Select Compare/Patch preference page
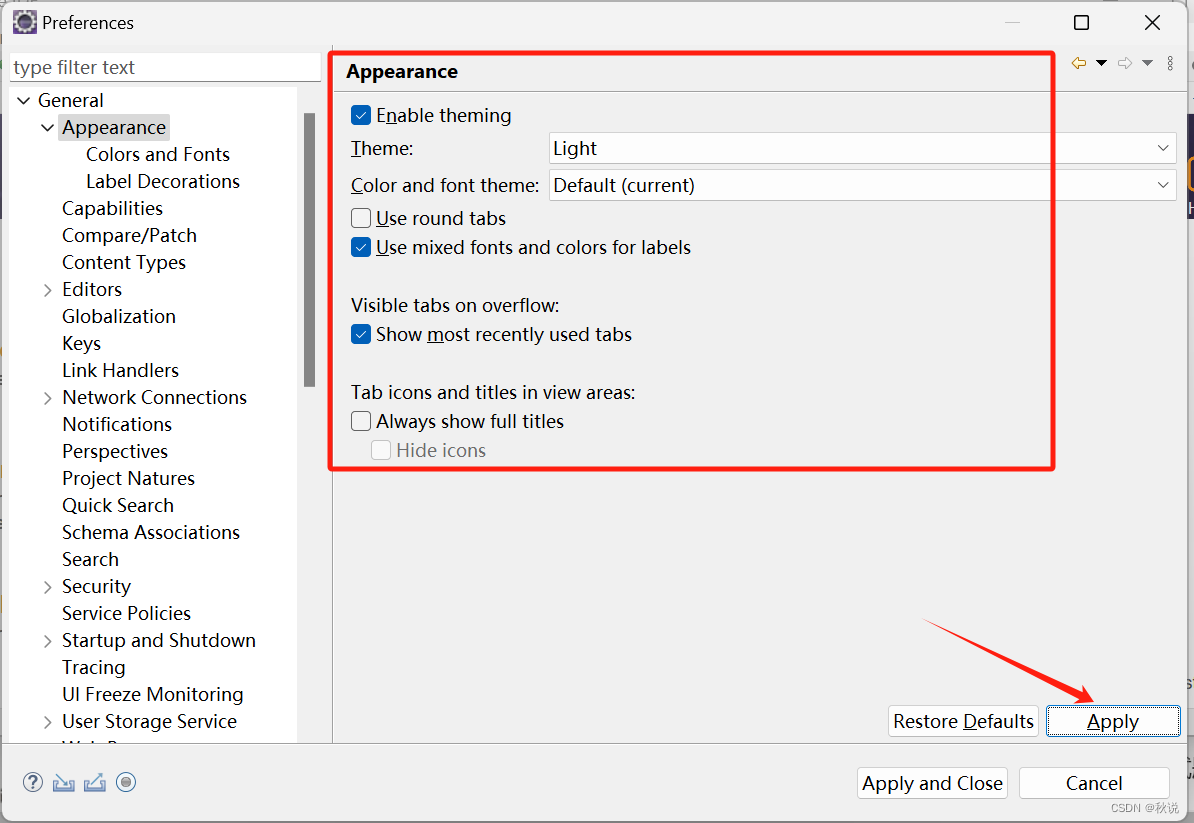The height and width of the screenshot is (823, 1194). 129,235
